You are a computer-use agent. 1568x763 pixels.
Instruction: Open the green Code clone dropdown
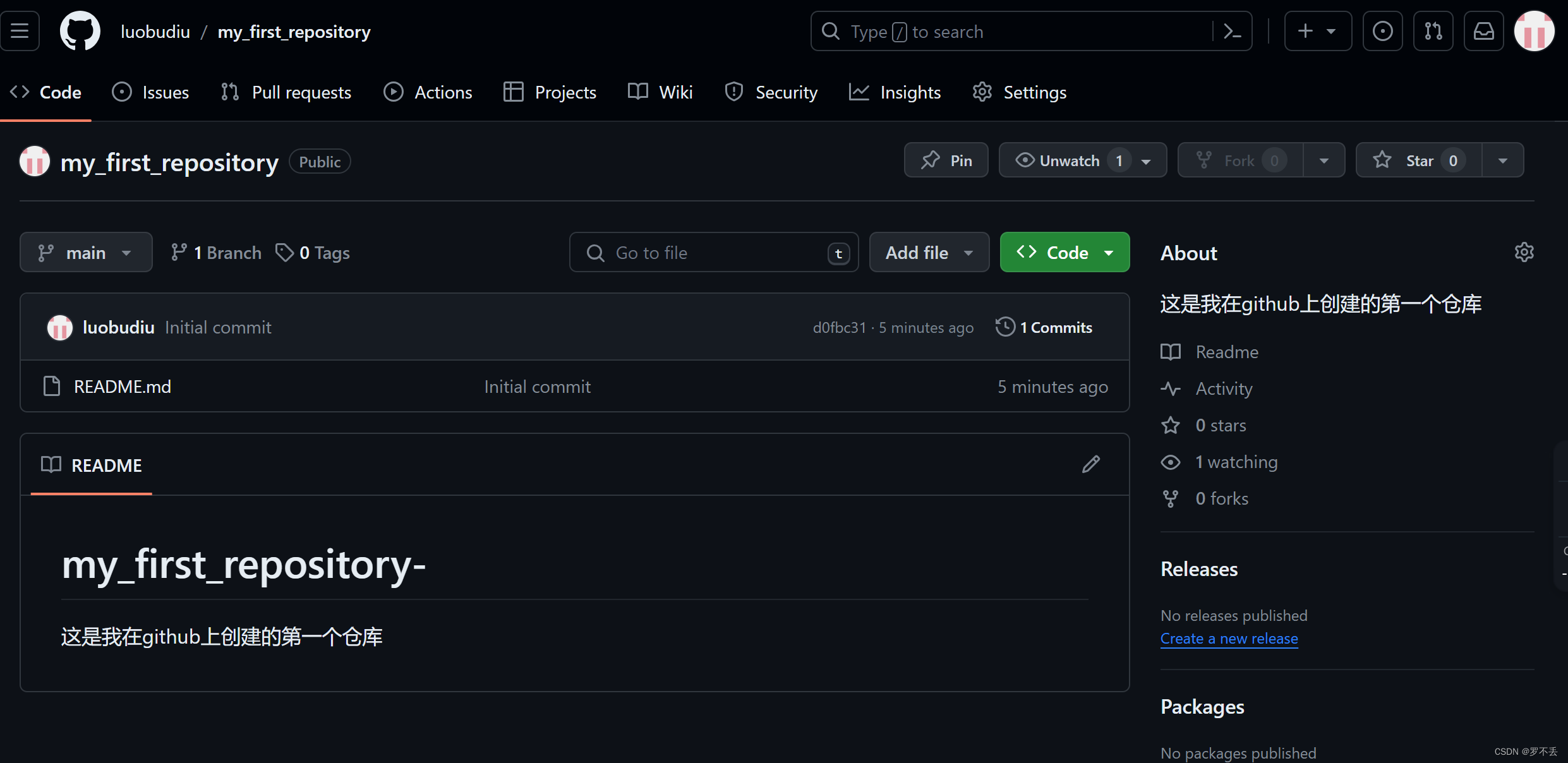(1065, 253)
